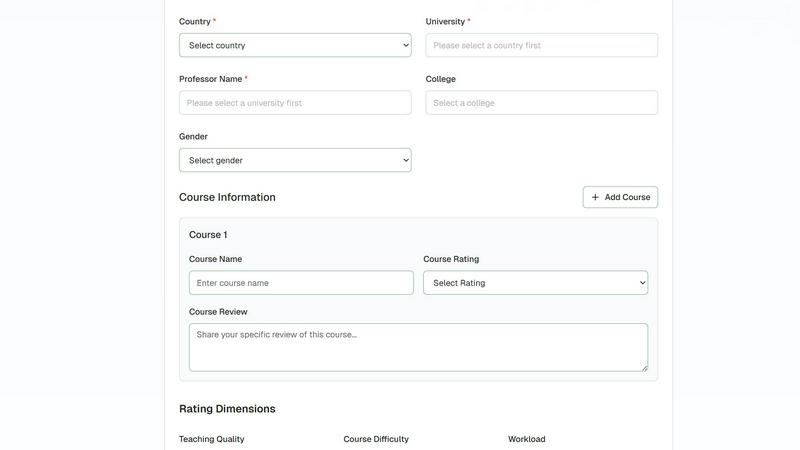This screenshot has width=800, height=450.
Task: Click the Professor Name input field
Action: 295,103
